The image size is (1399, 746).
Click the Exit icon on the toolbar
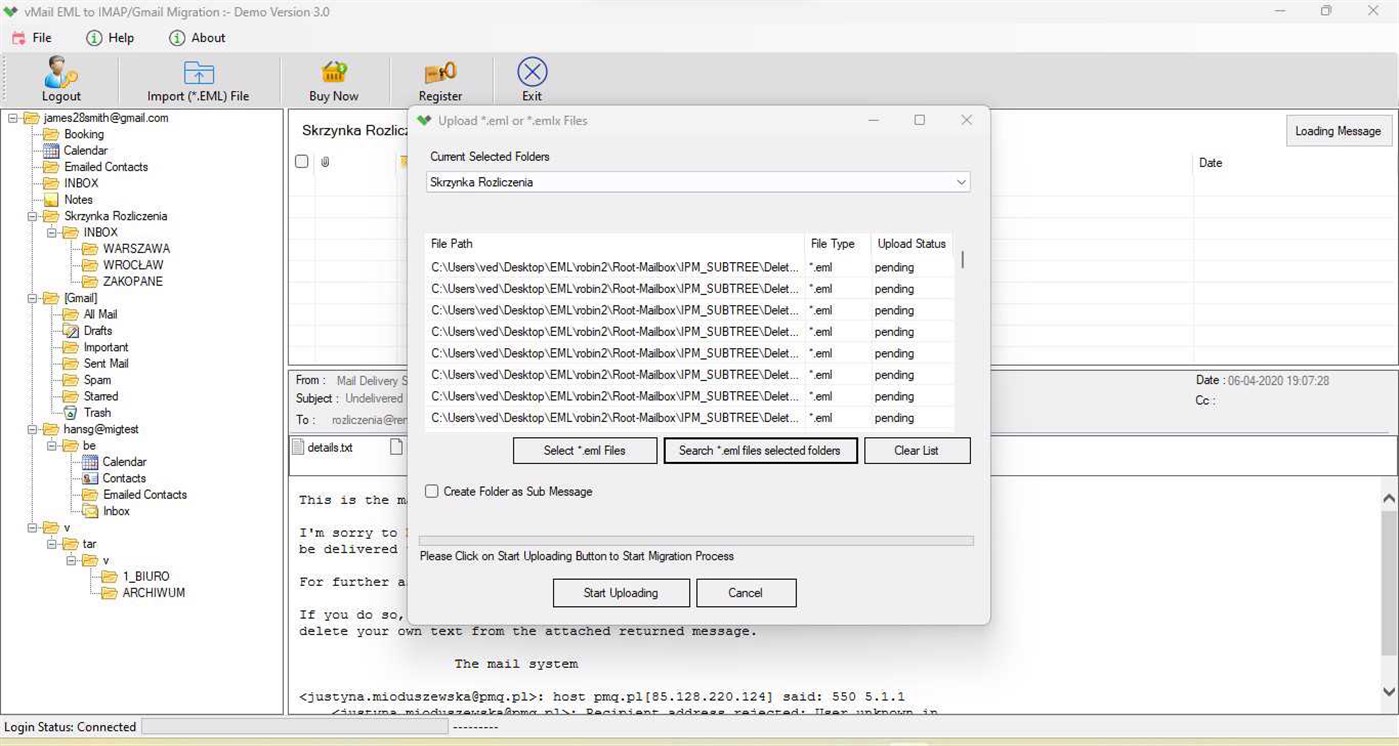531,71
